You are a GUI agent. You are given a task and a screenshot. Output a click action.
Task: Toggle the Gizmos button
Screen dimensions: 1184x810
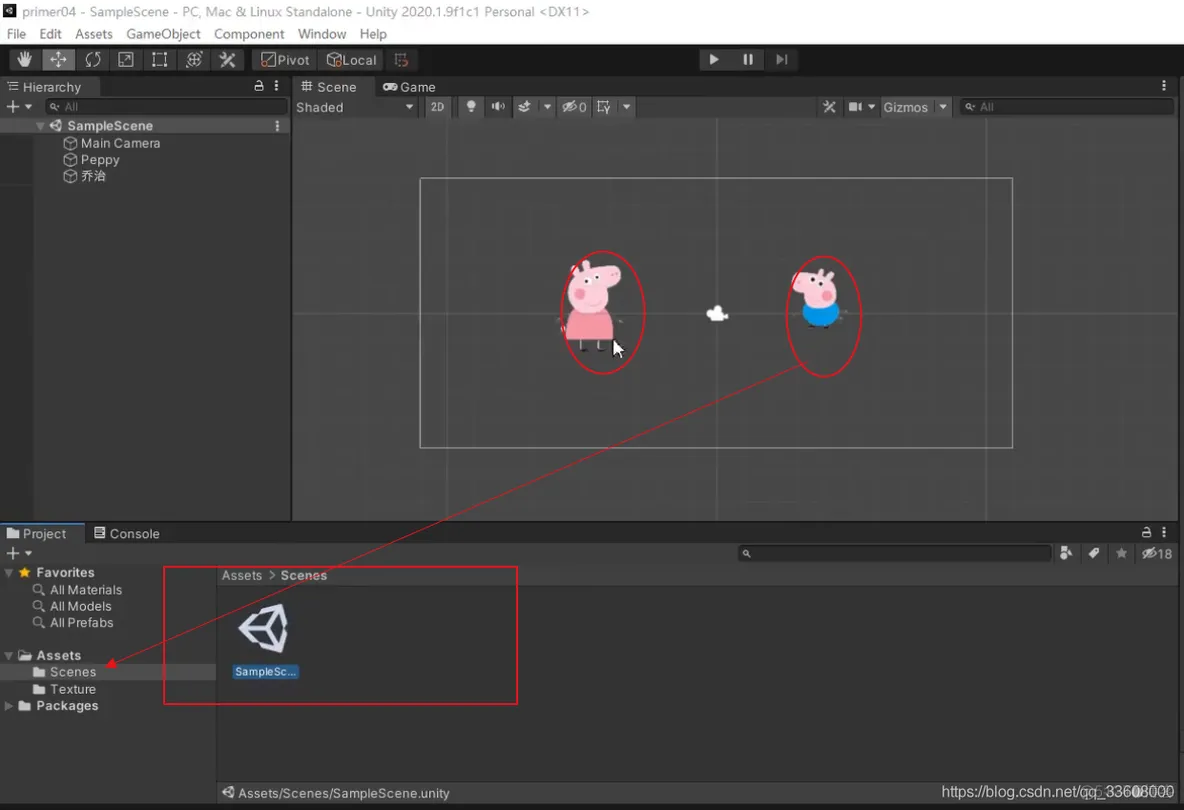[905, 107]
